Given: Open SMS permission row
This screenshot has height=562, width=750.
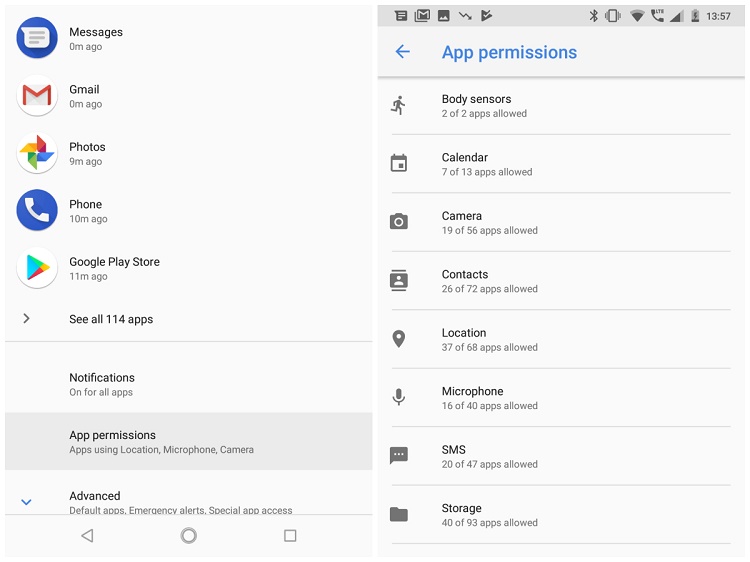Looking at the screenshot, I should pos(561,456).
